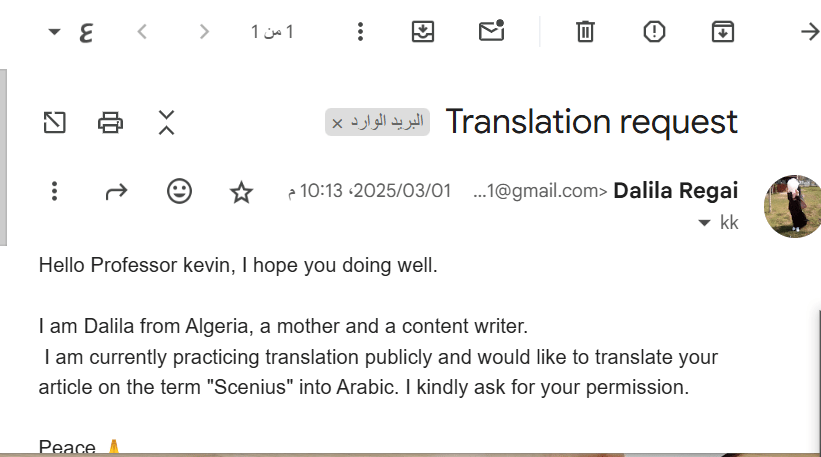Toggle collapse all for the conversation
Viewport: 821px width, 457px height.
pyautogui.click(x=166, y=123)
